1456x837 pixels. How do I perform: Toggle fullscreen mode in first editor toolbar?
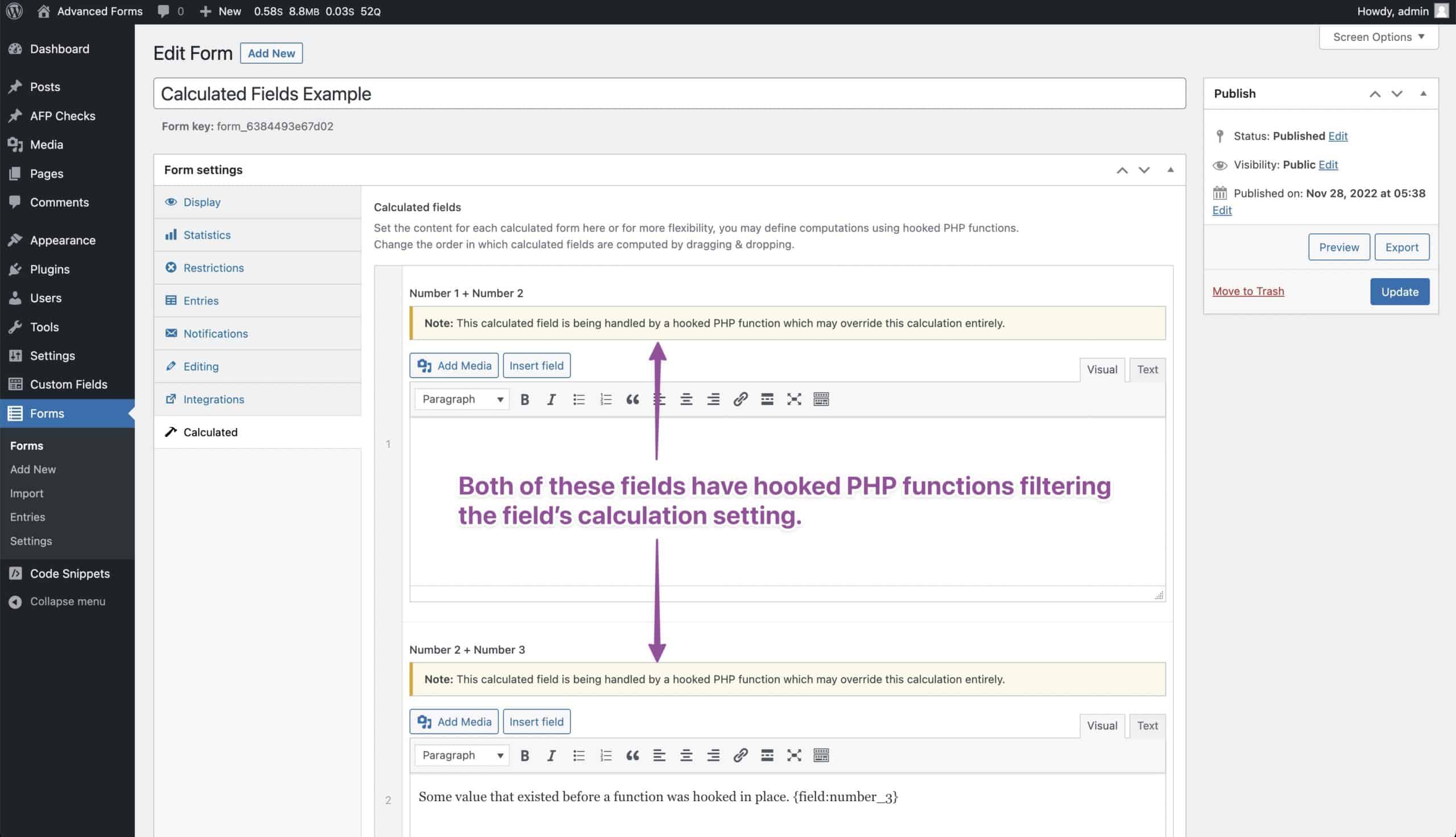793,399
